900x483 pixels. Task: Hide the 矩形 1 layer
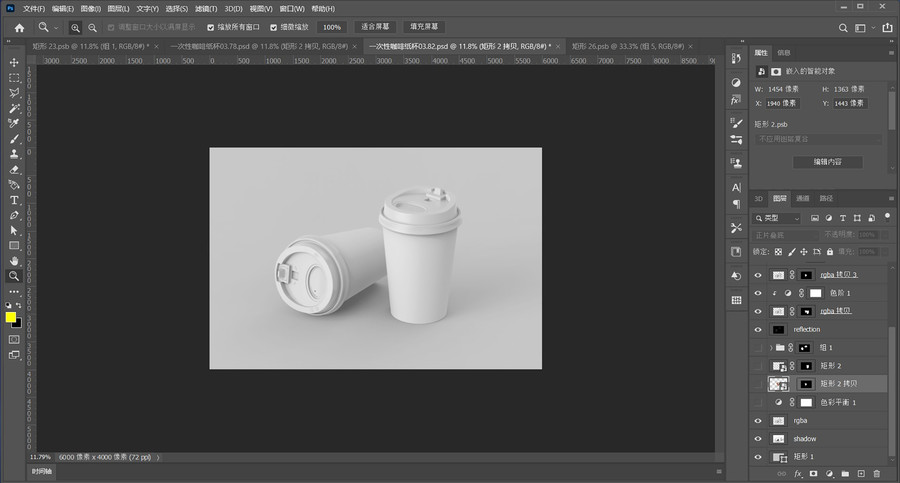coord(758,457)
